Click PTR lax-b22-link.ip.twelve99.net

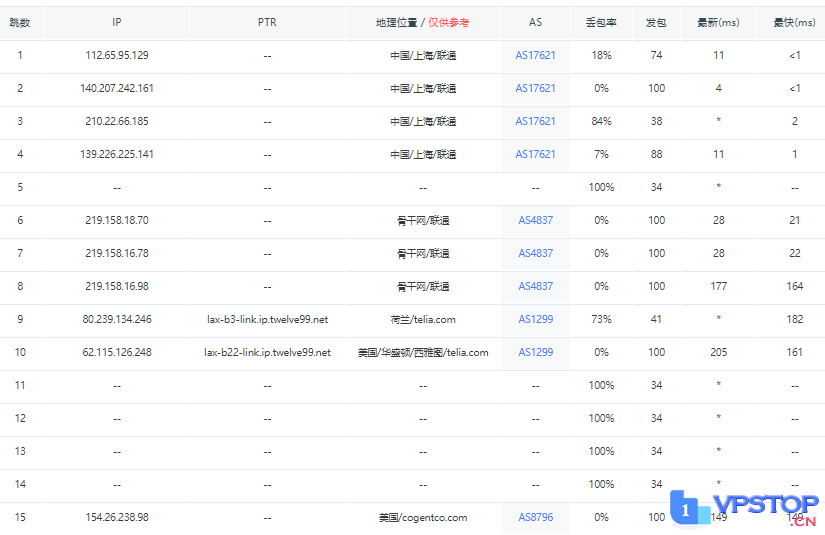click(x=267, y=353)
